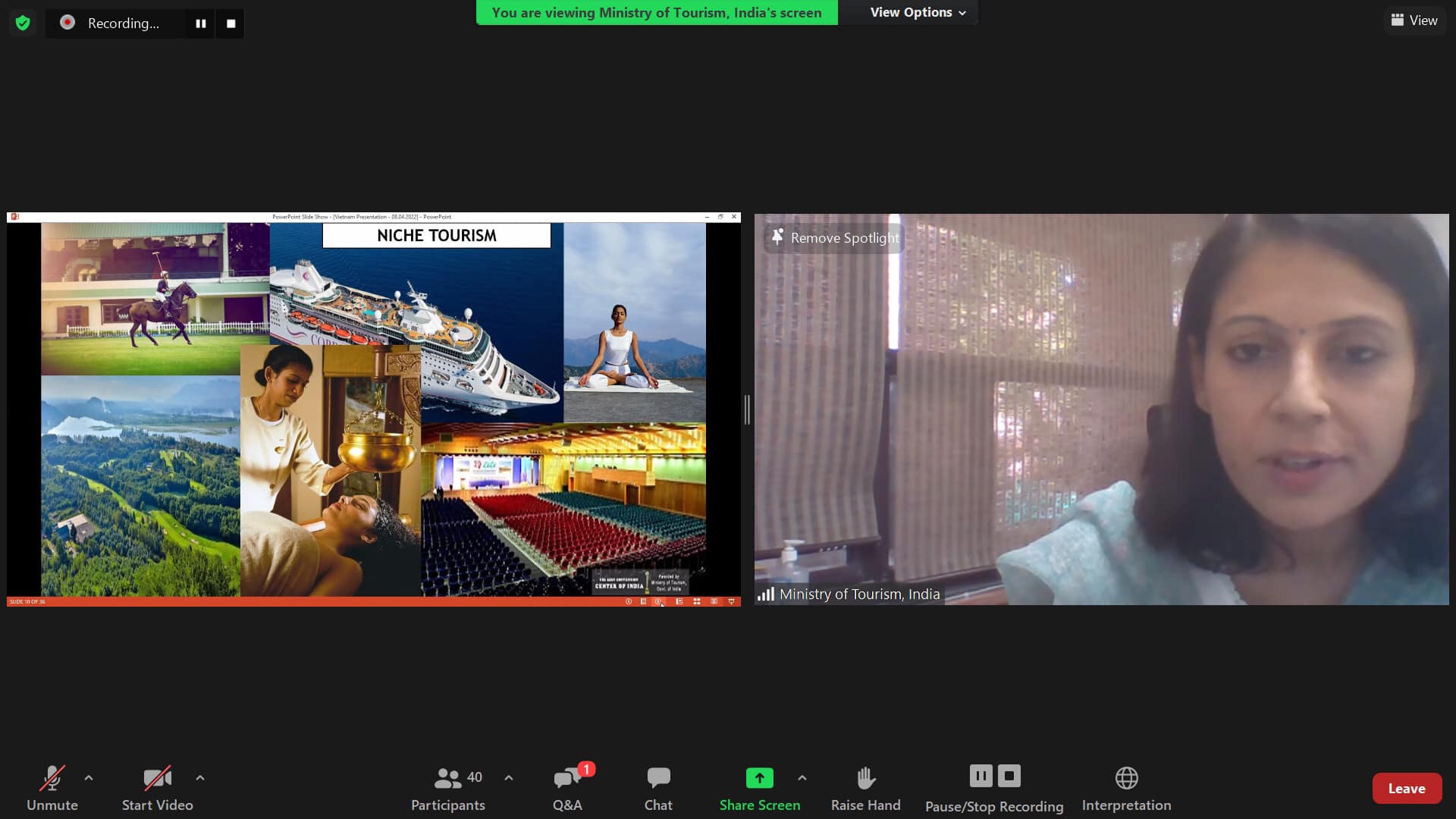1456x819 pixels.
Task: Leave the meeting
Action: point(1406,789)
